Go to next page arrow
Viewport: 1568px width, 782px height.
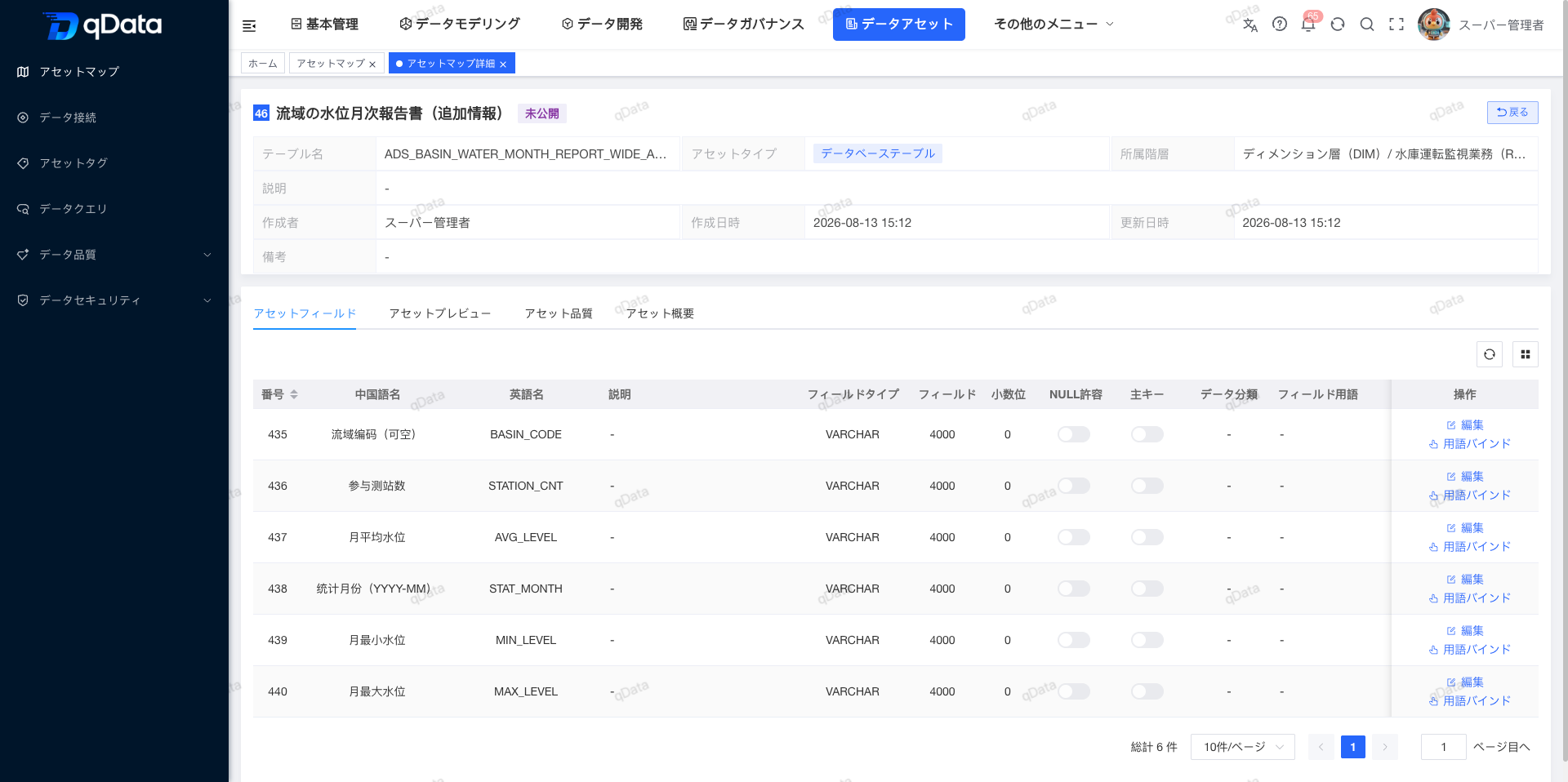coord(1385,747)
